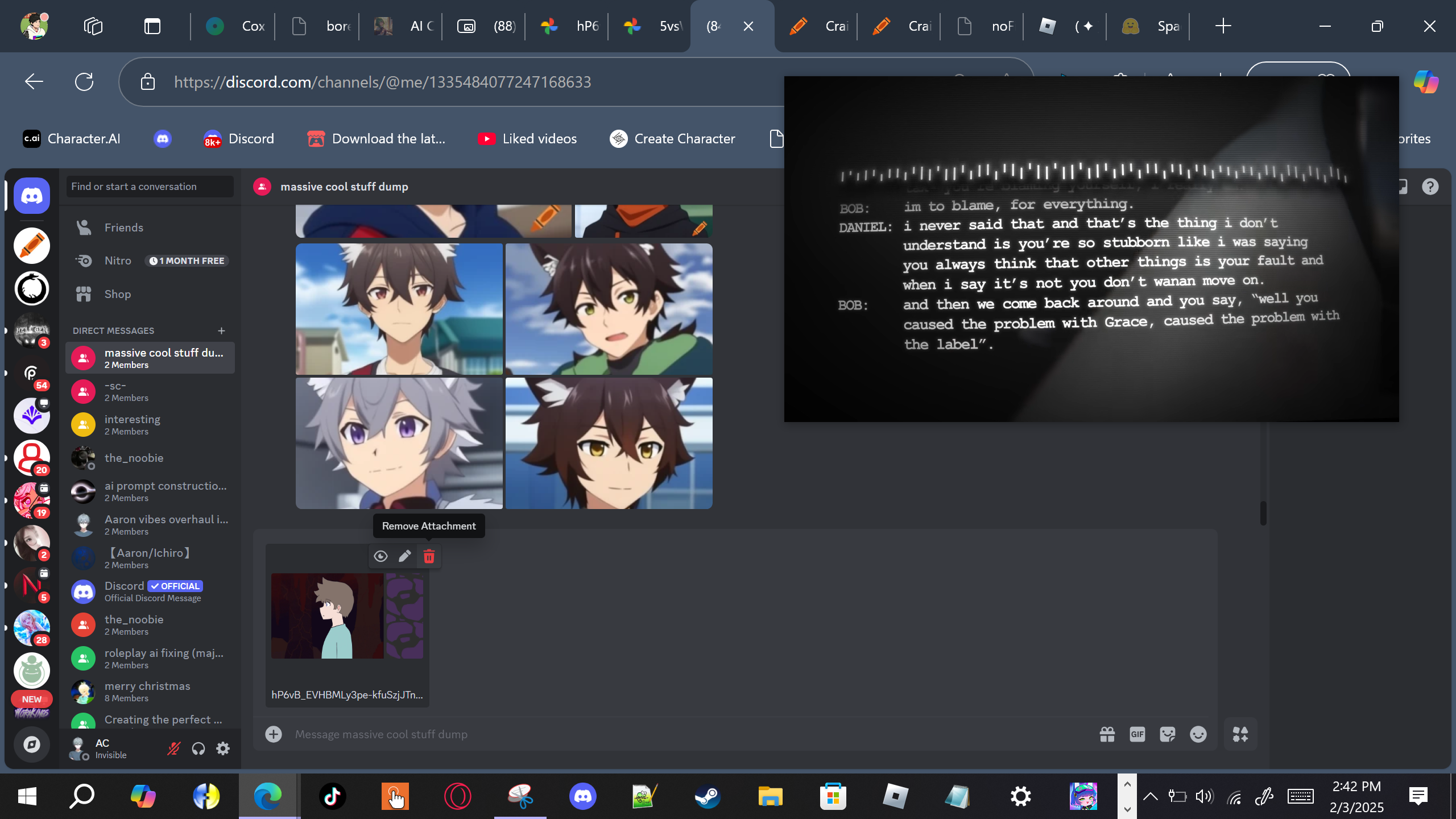The width and height of the screenshot is (1456, 819).
Task: Click the gift Nitro icon in message bar
Action: tap(1107, 734)
